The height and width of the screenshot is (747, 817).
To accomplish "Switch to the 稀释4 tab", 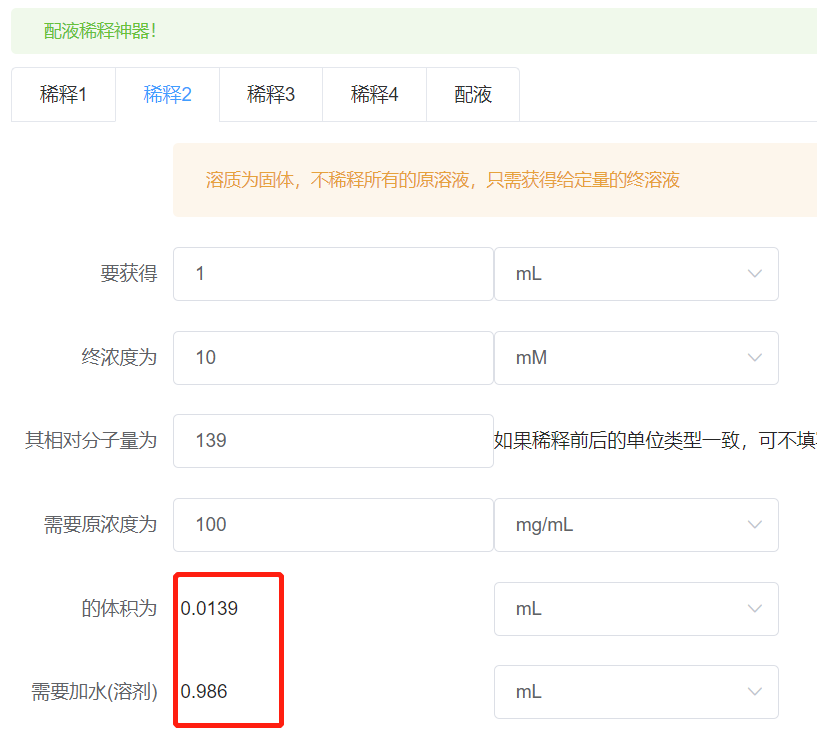I will click(x=374, y=95).
